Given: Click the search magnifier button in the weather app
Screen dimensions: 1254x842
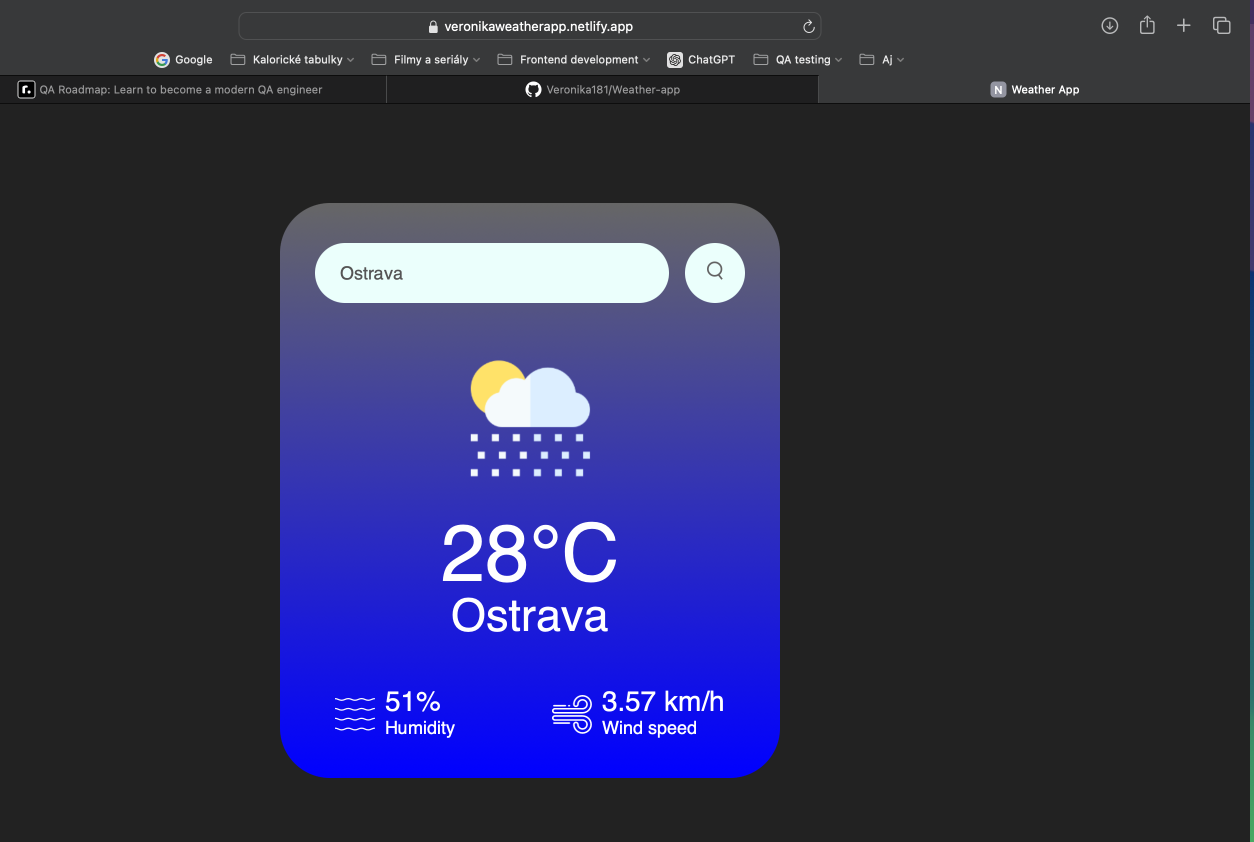Looking at the screenshot, I should tap(714, 272).
